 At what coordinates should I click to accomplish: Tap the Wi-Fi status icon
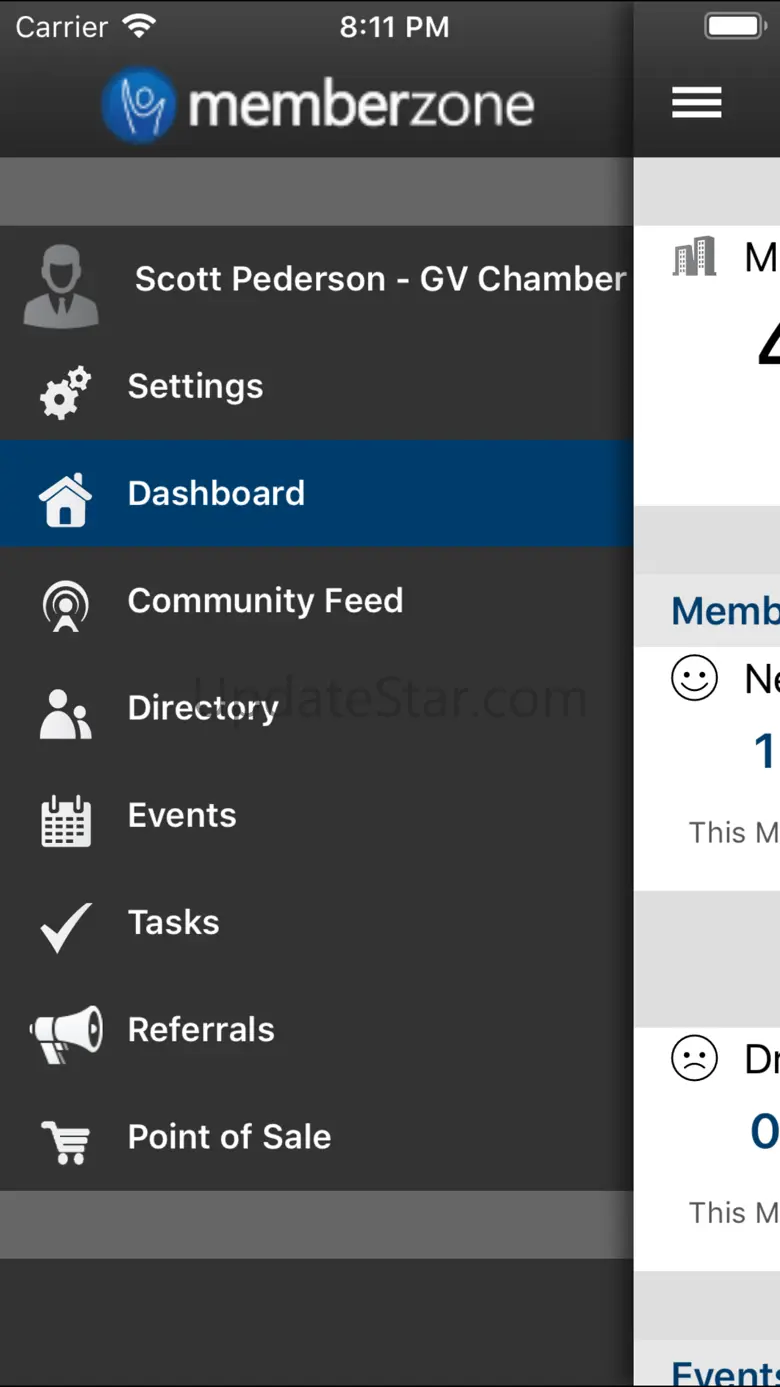(x=140, y=26)
